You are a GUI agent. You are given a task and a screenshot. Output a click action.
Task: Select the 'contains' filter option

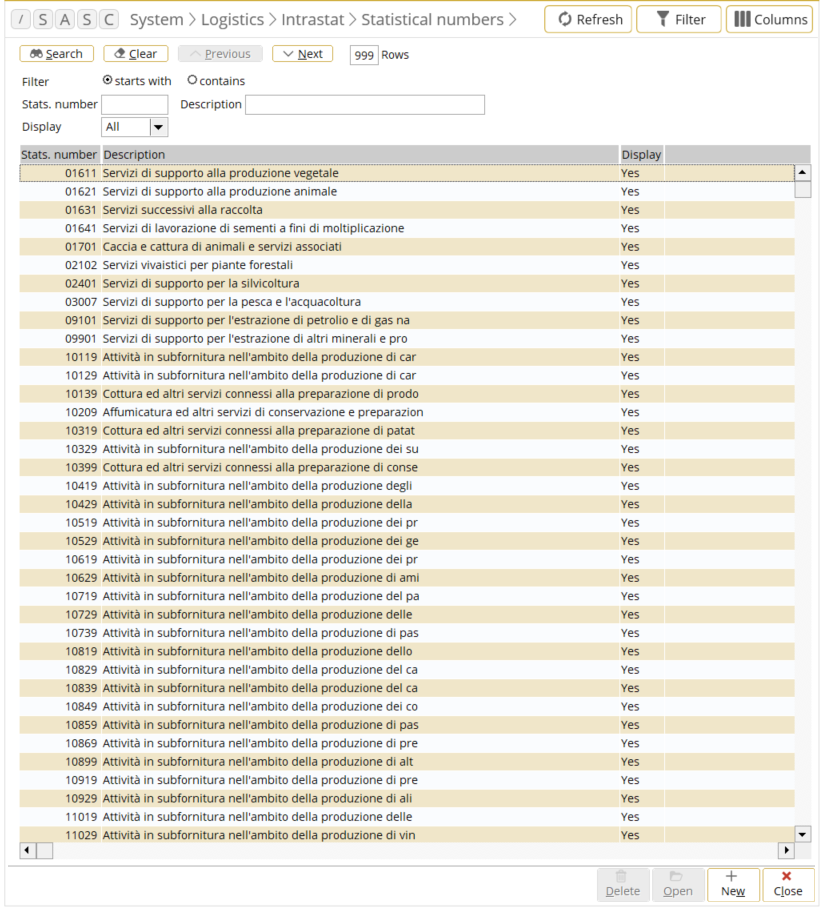click(192, 81)
